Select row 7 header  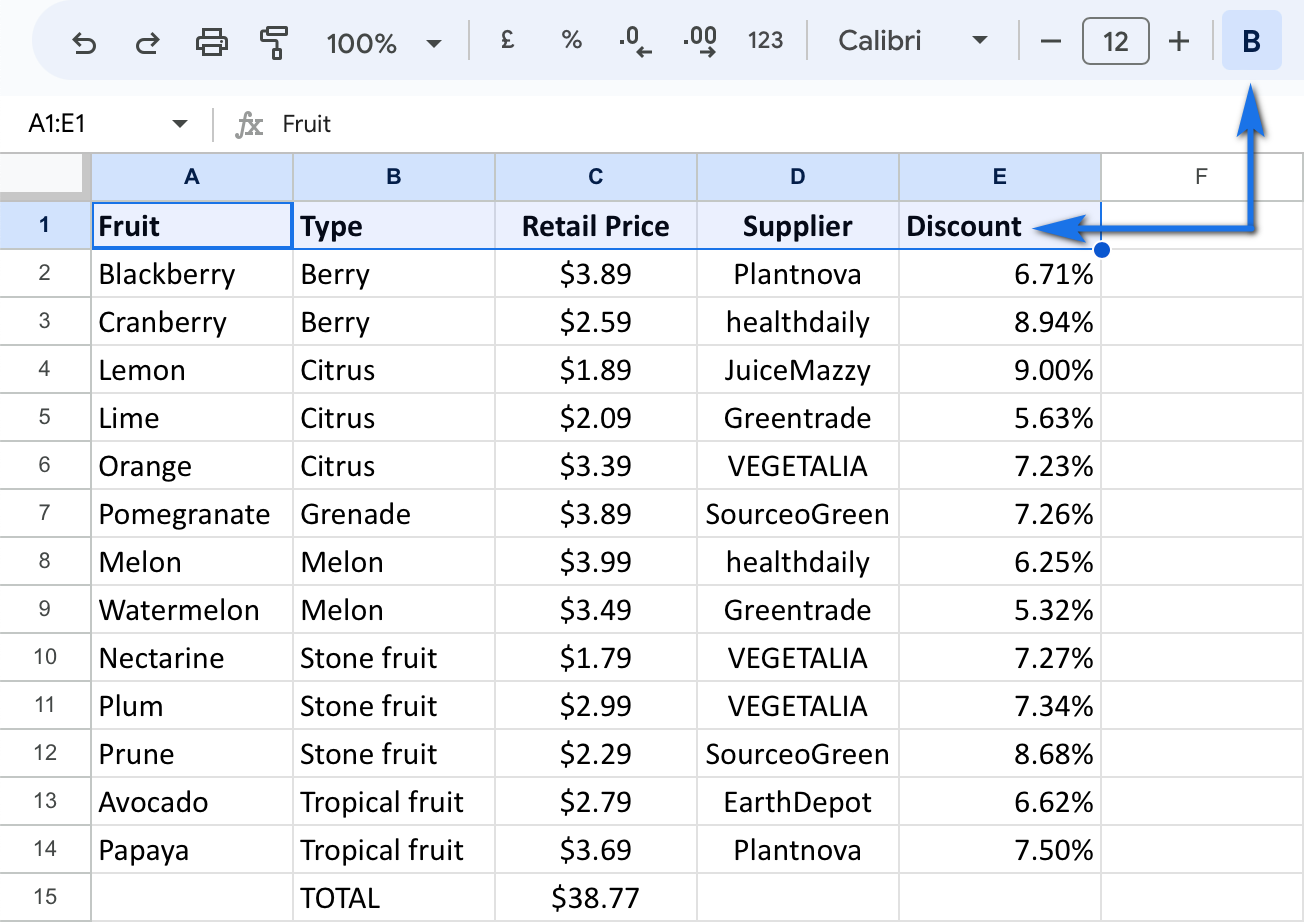pyautogui.click(x=45, y=513)
